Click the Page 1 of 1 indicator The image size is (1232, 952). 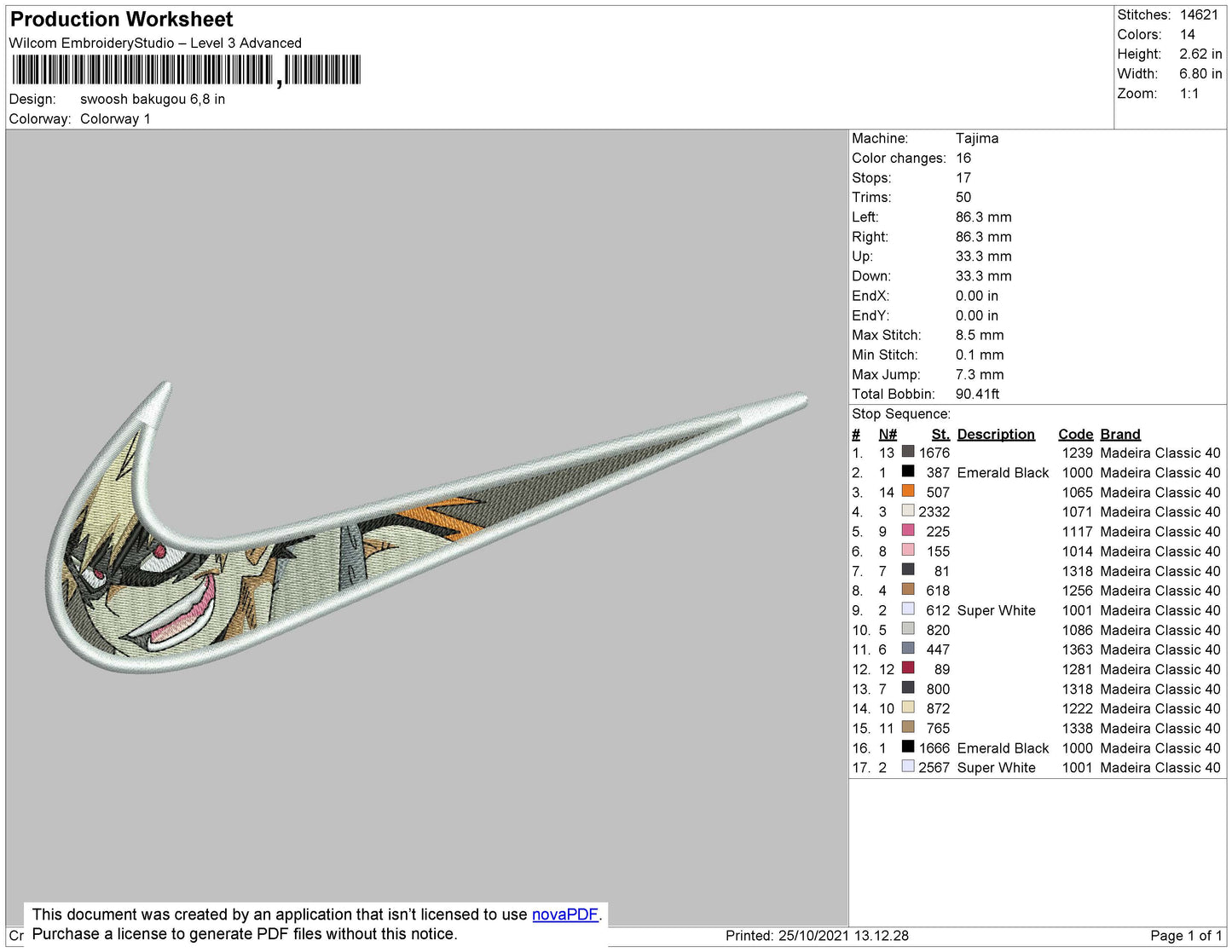pyautogui.click(x=1186, y=935)
